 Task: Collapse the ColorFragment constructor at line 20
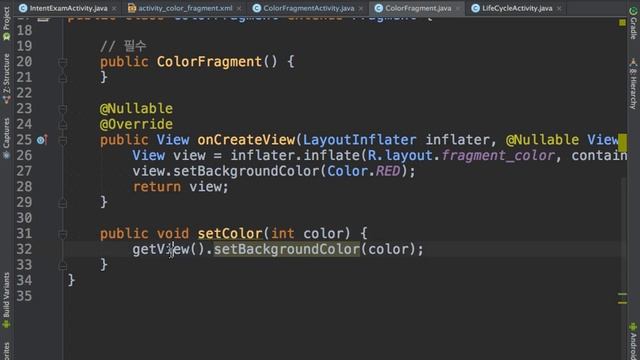(x=62, y=62)
